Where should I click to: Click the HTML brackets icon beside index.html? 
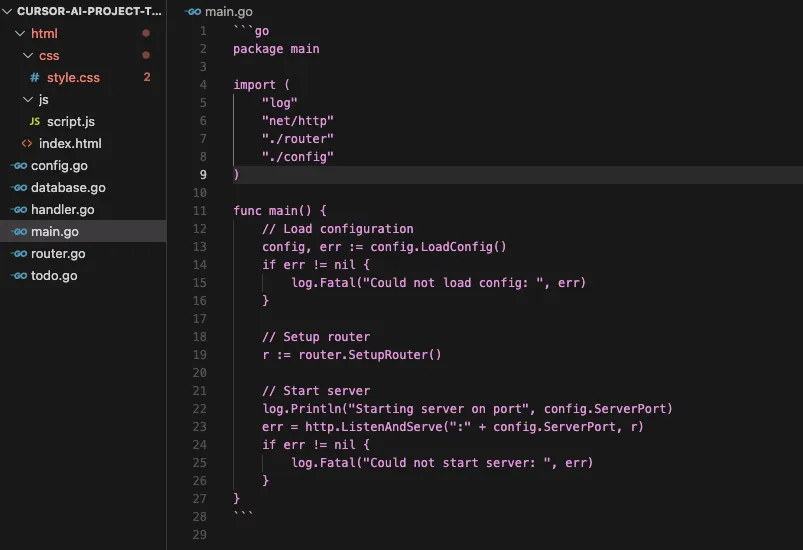click(27, 143)
